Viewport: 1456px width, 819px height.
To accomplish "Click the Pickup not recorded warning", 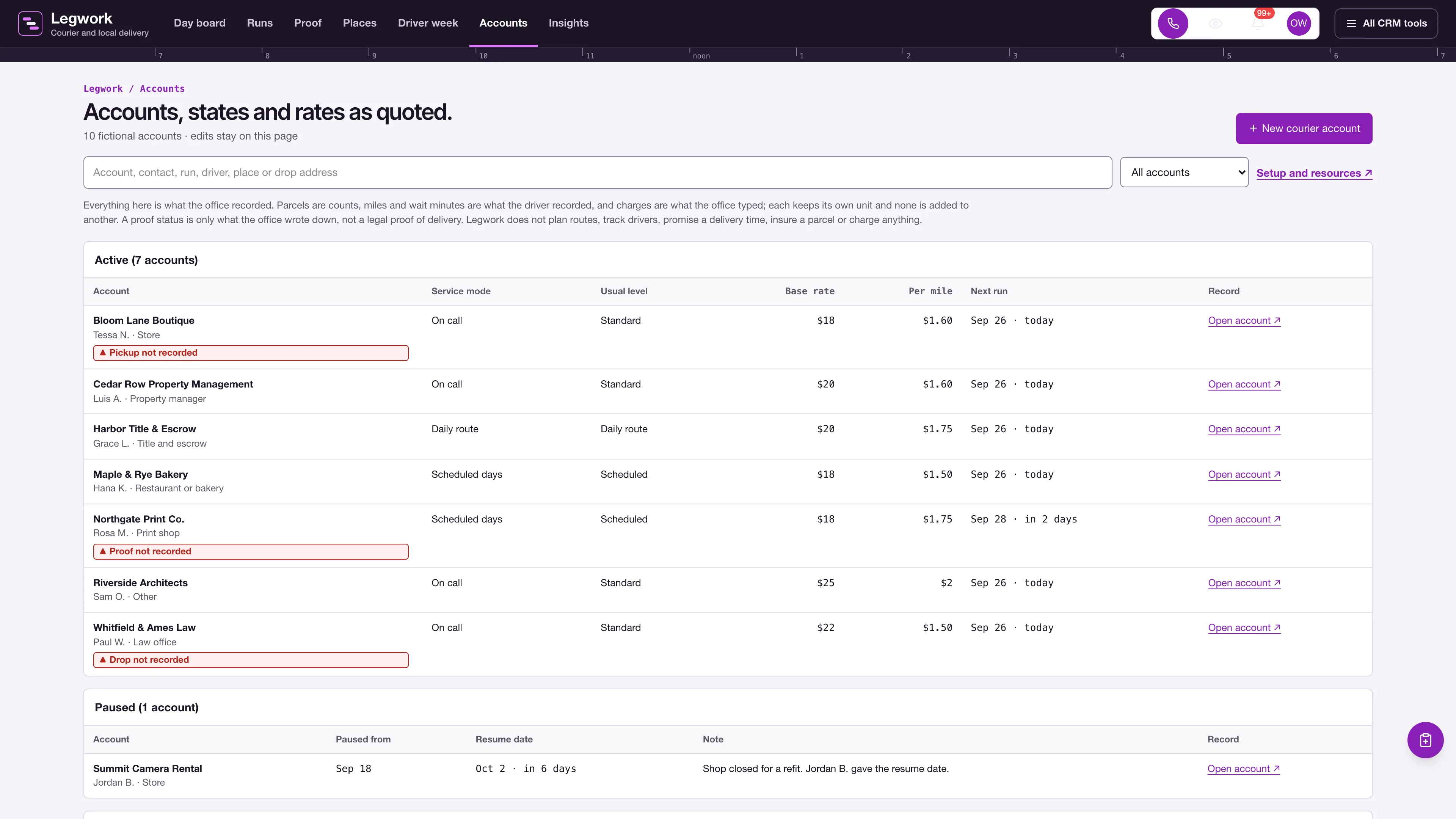I will click(x=250, y=353).
